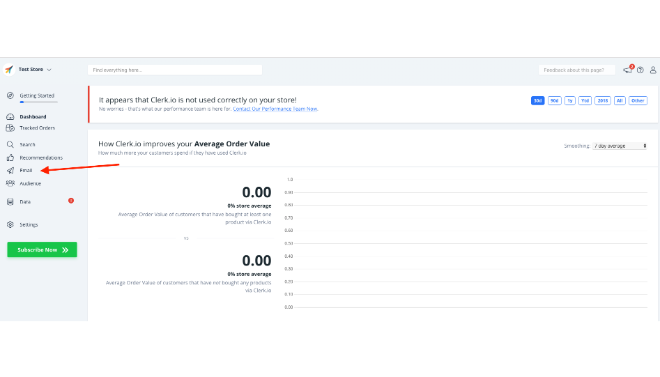660x377 pixels.
Task: Open the help question mark icon
Action: click(640, 70)
